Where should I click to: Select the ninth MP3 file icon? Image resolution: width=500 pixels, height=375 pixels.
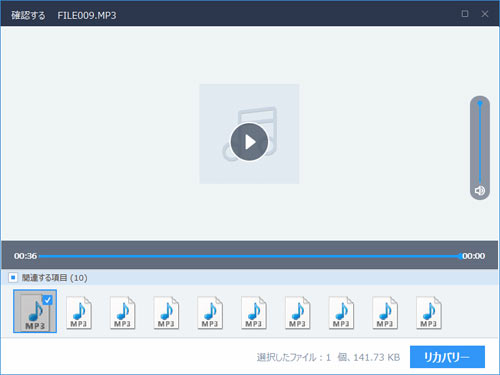coord(385,313)
